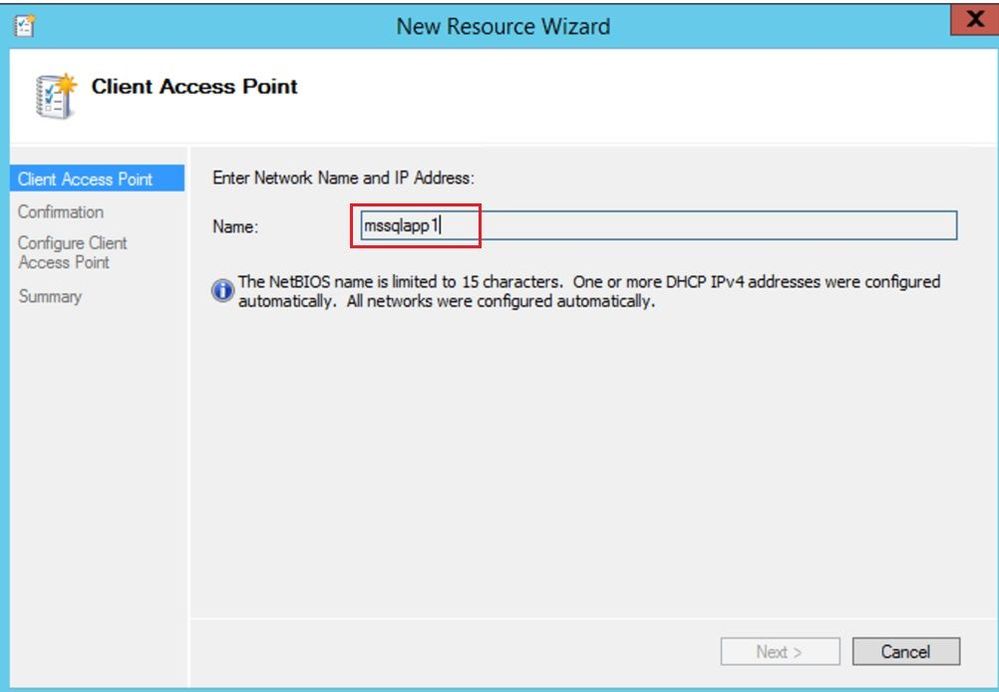Click the Name: label

coord(235,227)
